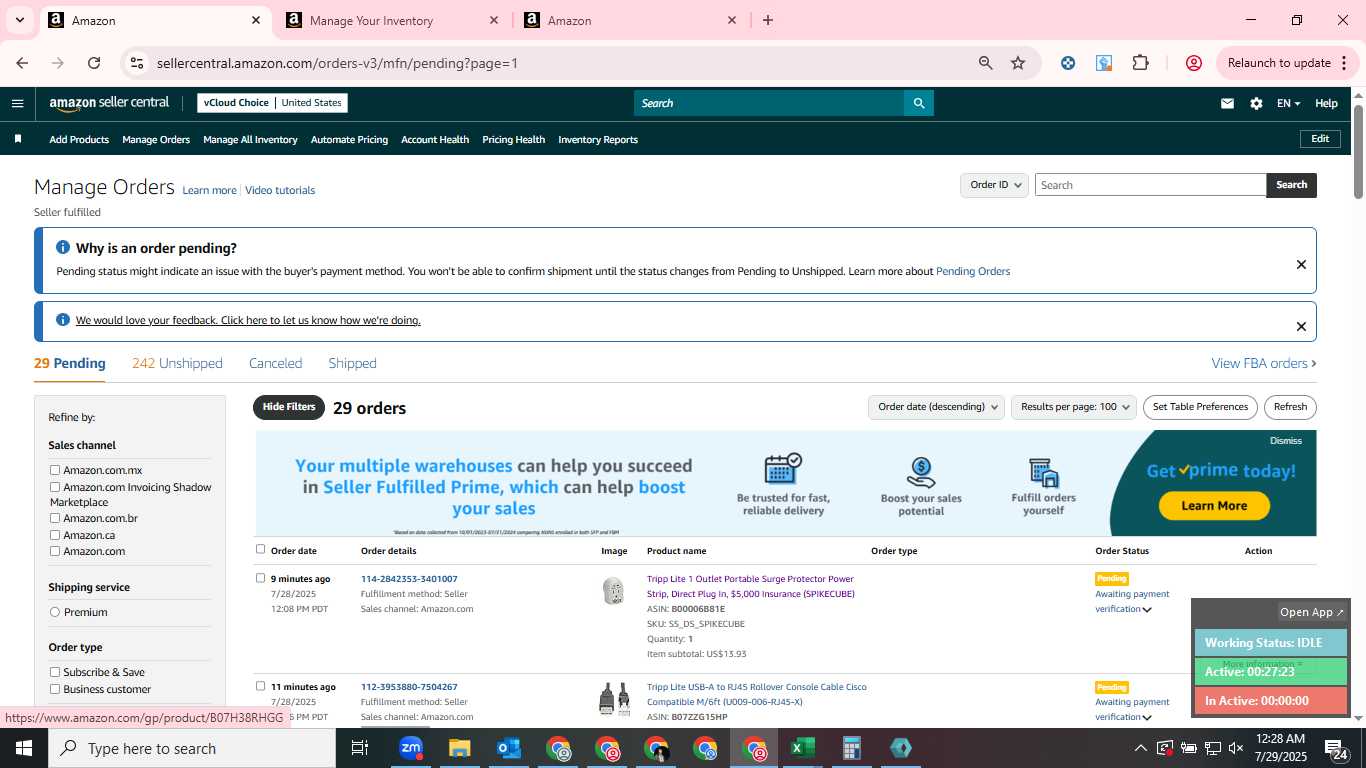1366x768 pixels.
Task: Open View FBA orders link
Action: (1264, 363)
